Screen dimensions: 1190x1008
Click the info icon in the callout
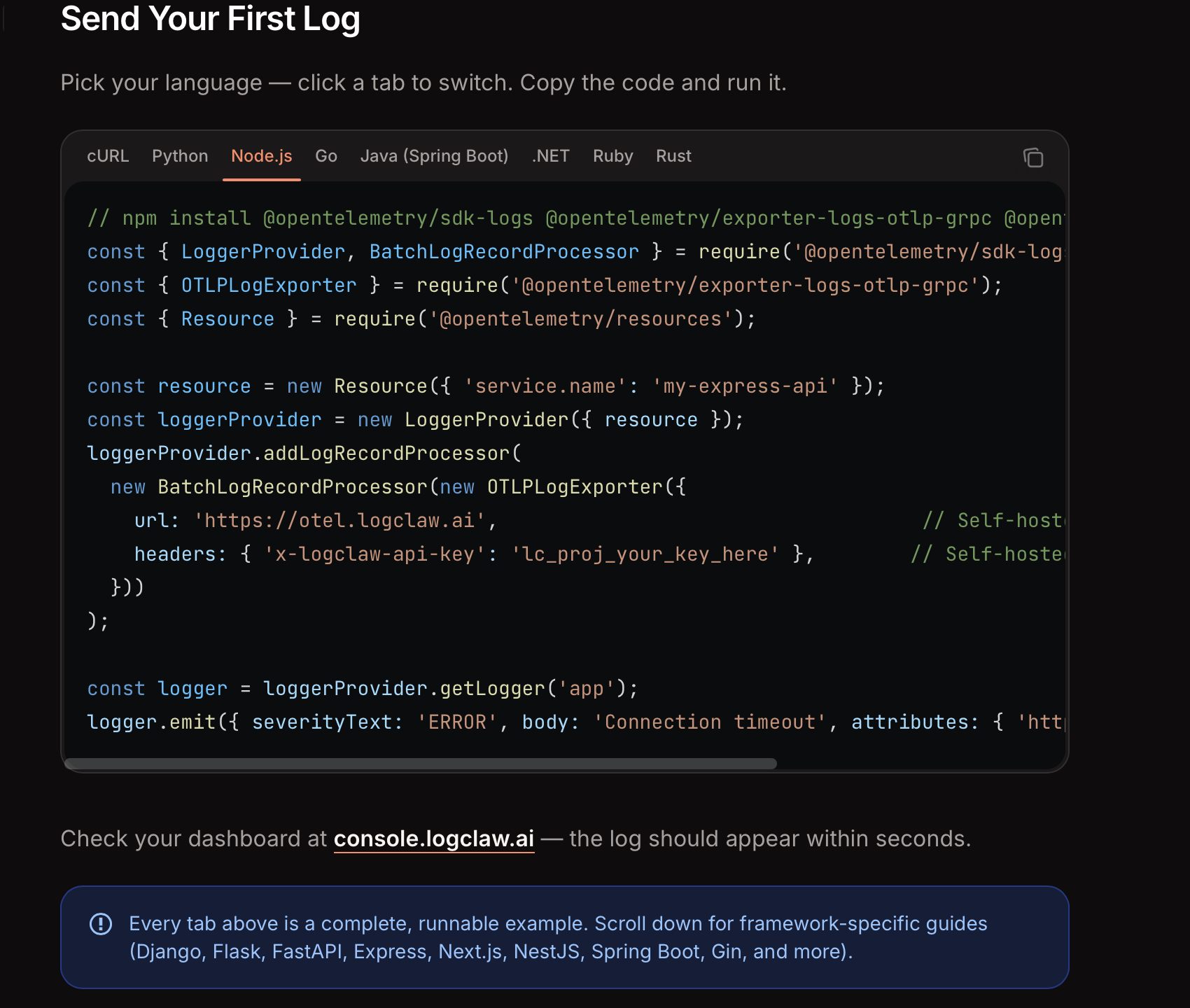point(101,924)
